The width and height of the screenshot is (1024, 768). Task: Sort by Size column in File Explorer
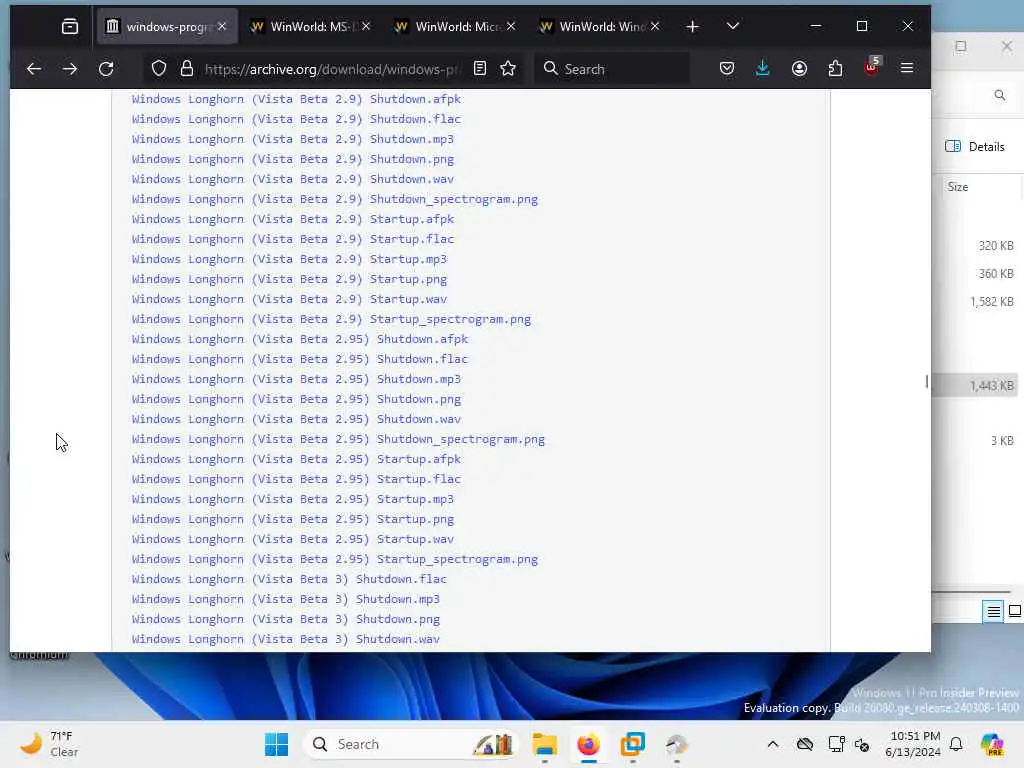point(958,187)
